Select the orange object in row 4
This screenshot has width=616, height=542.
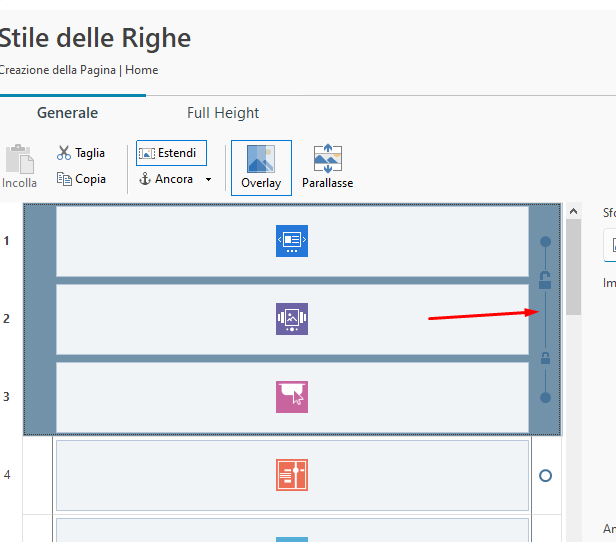292,475
